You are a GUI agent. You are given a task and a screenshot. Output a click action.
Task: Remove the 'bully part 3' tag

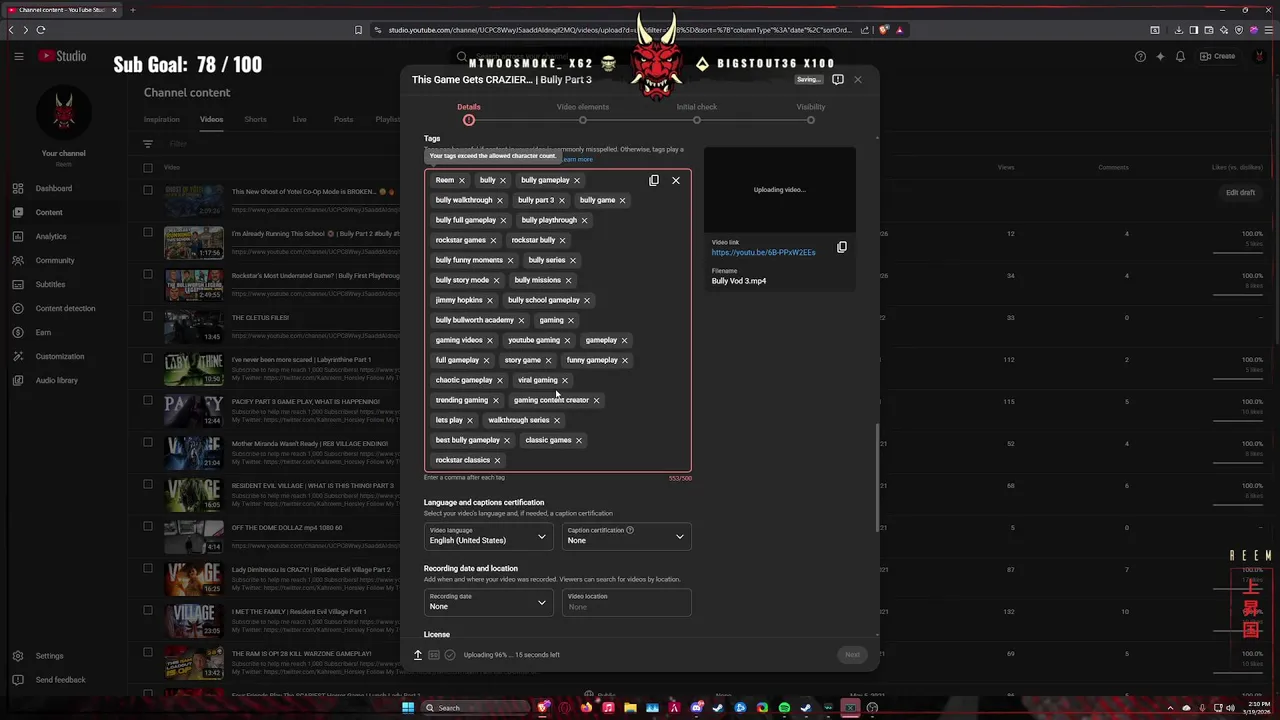point(561,200)
